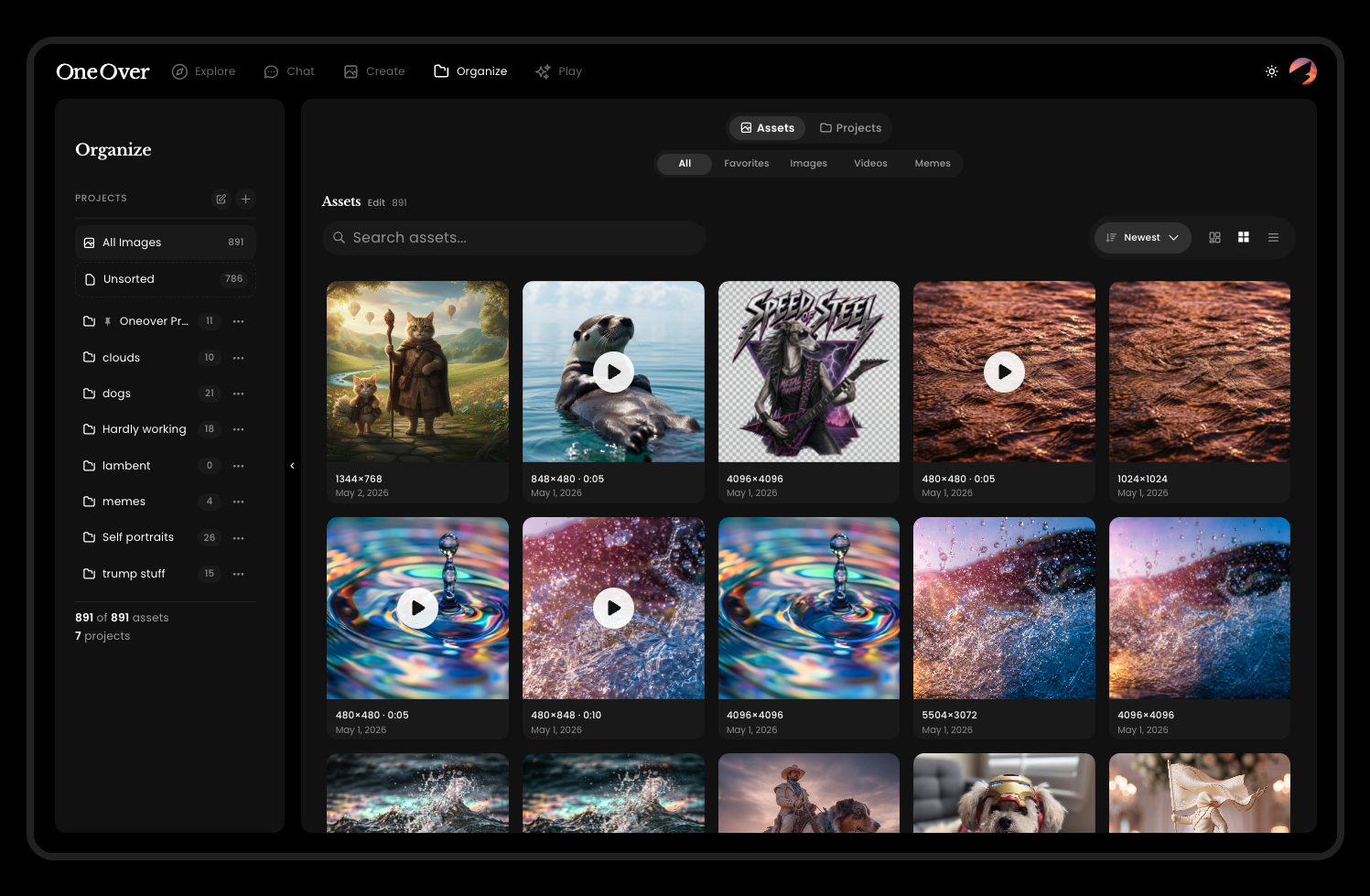The image size is (1370, 896).
Task: Open more options for dogs project
Action: click(239, 394)
